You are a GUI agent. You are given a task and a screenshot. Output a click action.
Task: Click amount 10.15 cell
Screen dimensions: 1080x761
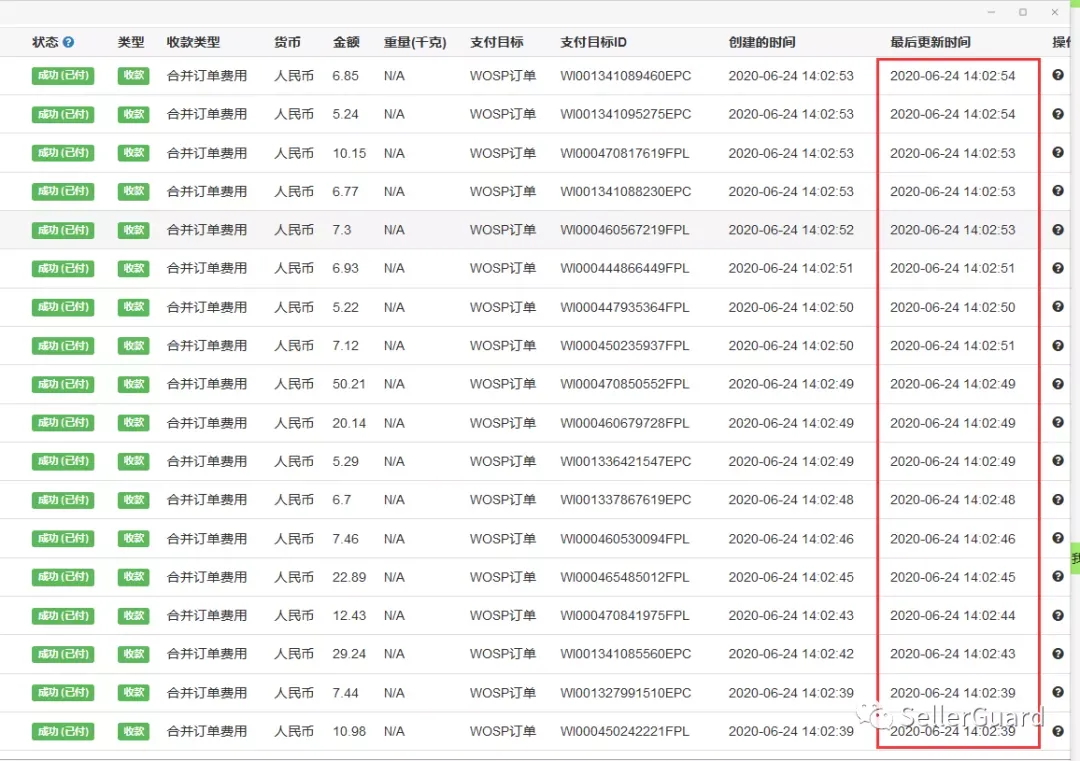click(x=349, y=153)
